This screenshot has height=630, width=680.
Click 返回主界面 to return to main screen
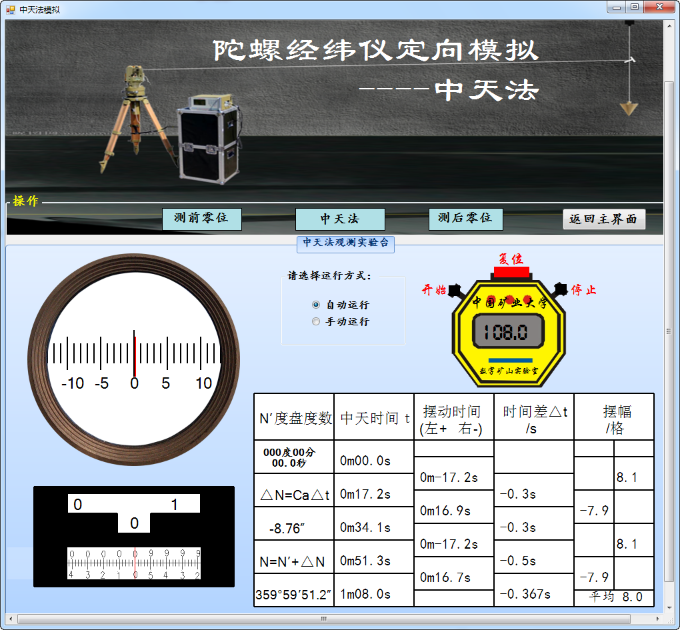point(603,219)
